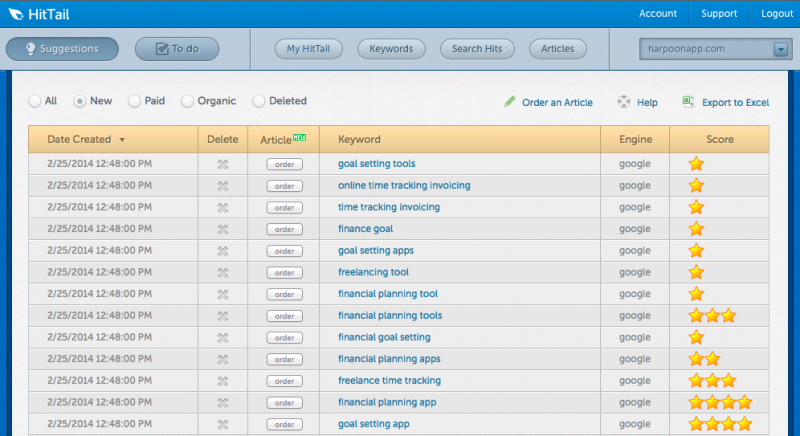This screenshot has height=436, width=800.
Task: Click the Help lifebuoy icon
Action: (x=623, y=101)
